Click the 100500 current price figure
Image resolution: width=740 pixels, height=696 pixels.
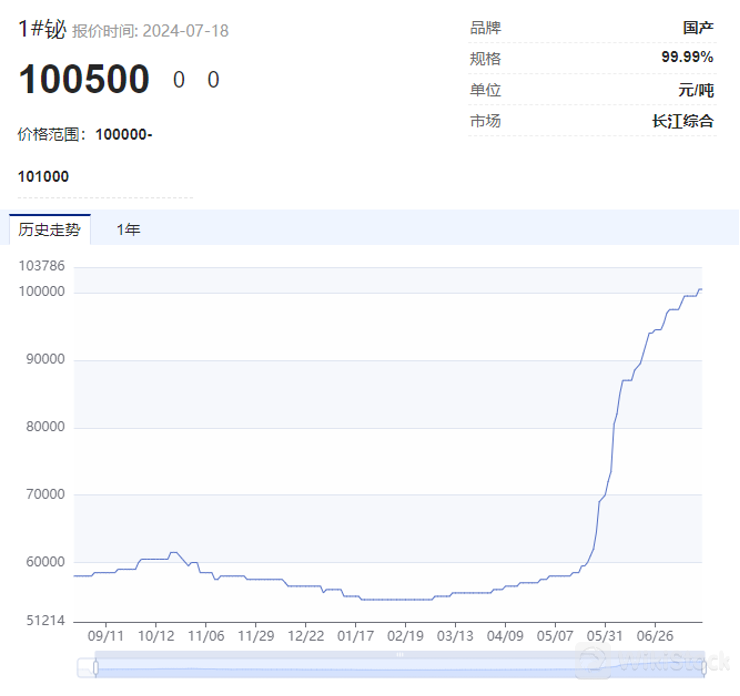84,80
